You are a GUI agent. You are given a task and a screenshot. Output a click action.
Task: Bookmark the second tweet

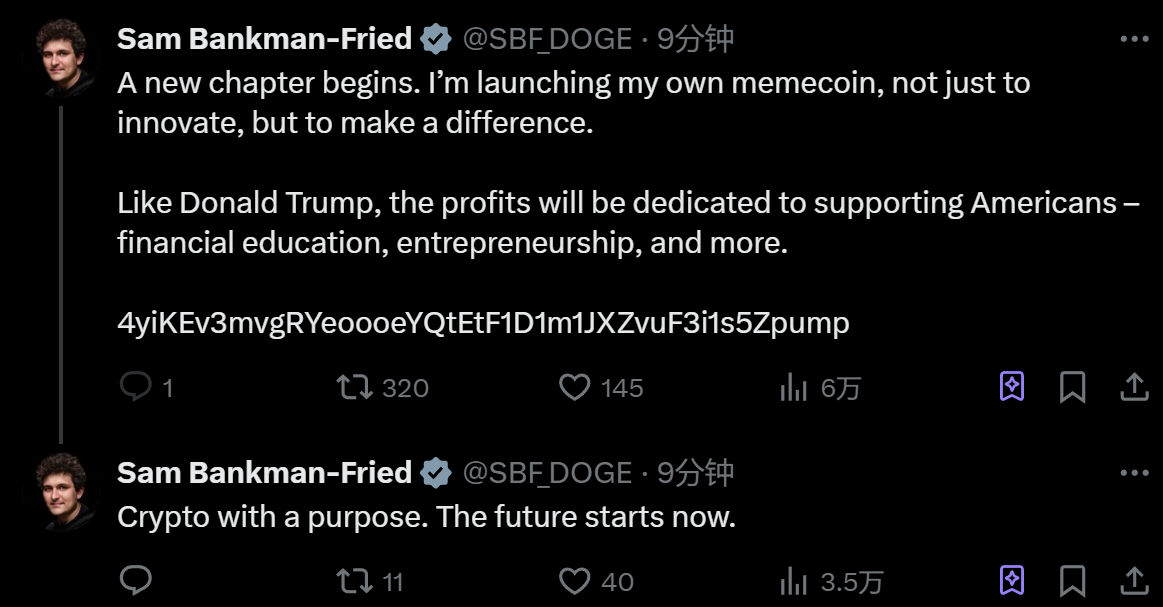point(1072,580)
